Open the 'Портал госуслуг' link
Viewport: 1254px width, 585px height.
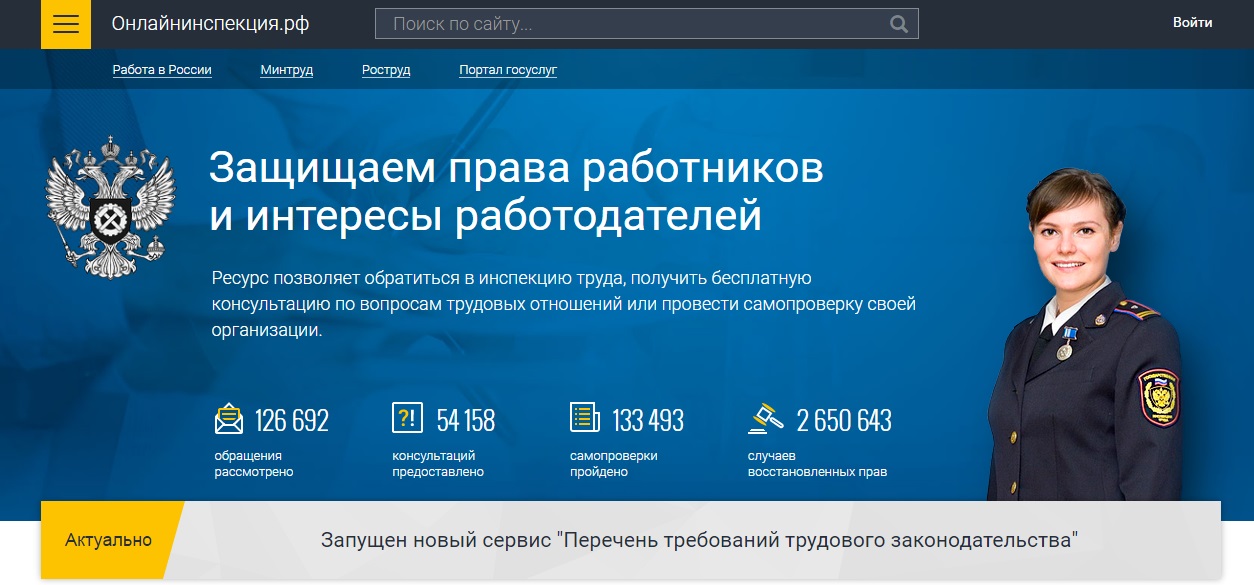tap(508, 70)
